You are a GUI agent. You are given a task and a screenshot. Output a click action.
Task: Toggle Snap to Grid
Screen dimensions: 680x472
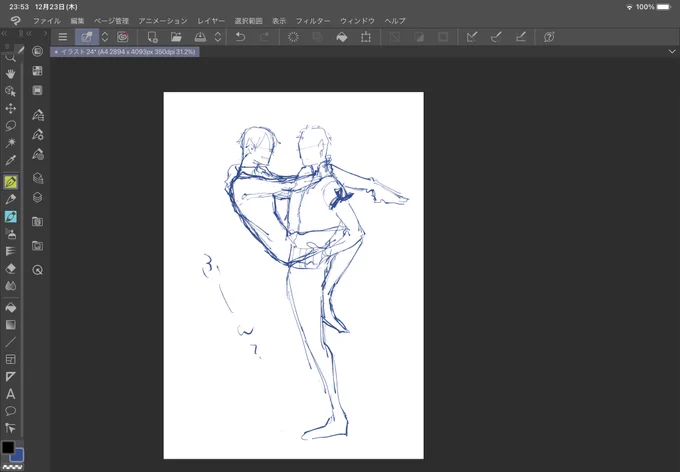pyautogui.click(x=520, y=37)
